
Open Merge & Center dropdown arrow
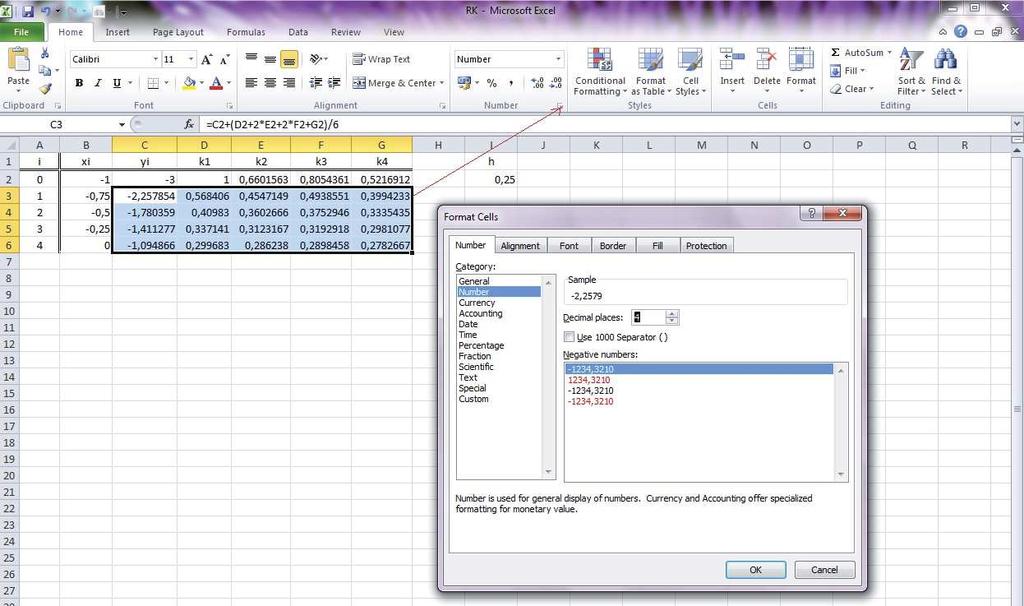point(442,83)
